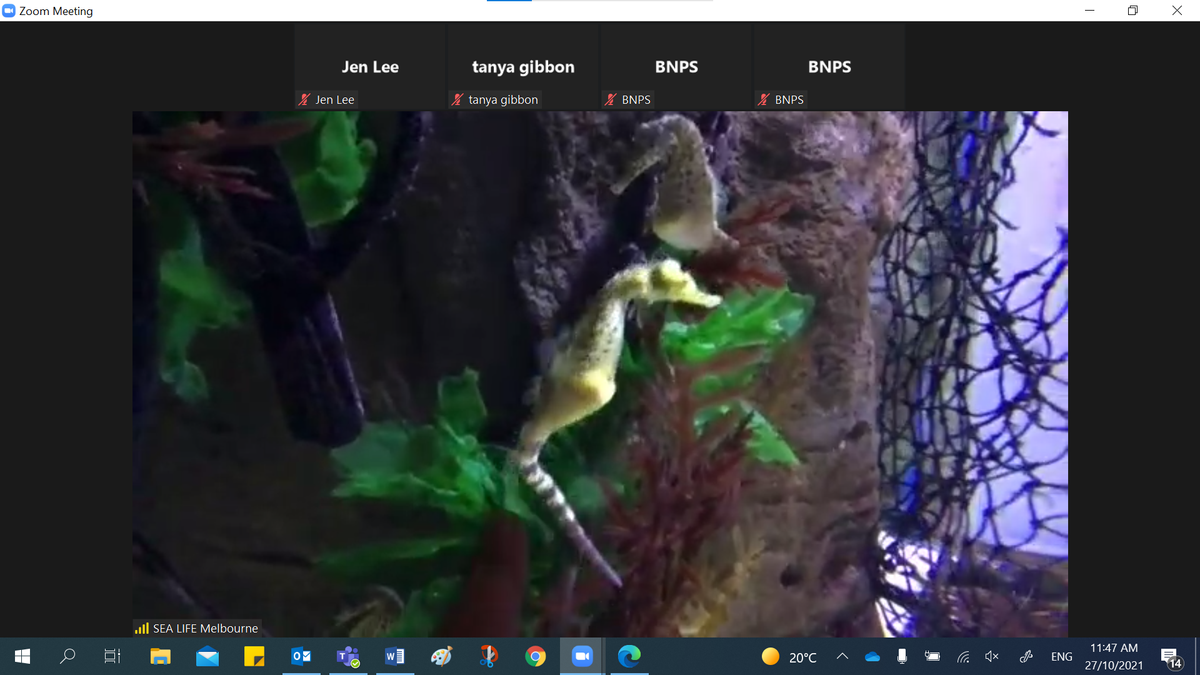
Task: Open Microsoft Teams from the taskbar
Action: [x=348, y=656]
